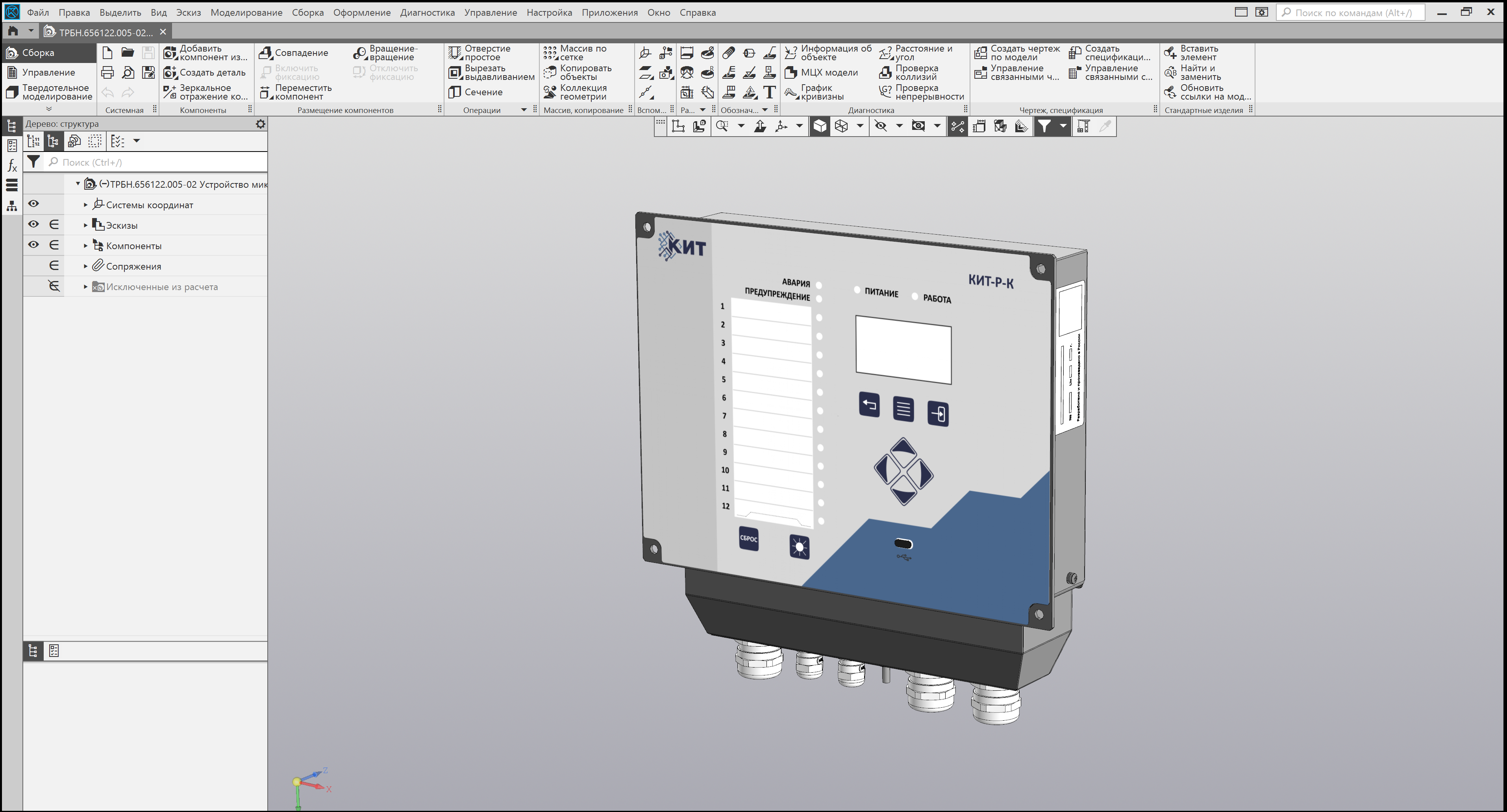Open the Simple hole (Отверстие простое) tool
Viewport: 1507px width, 812px height.
pos(455,53)
